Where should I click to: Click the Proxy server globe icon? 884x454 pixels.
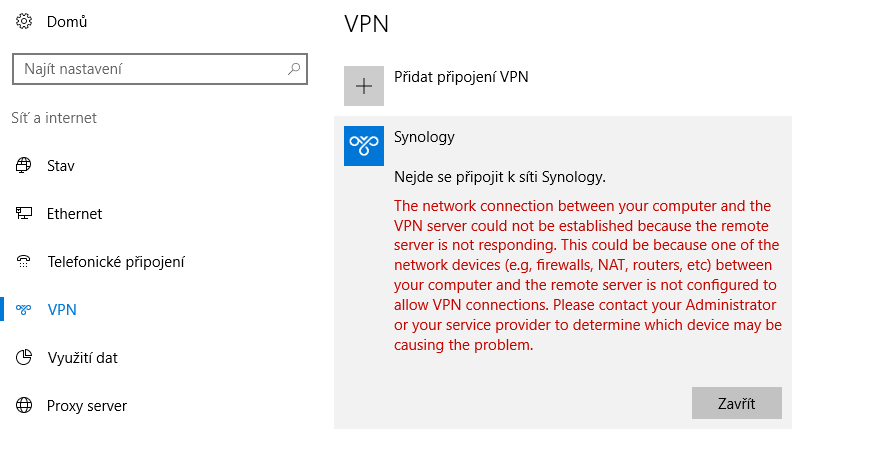coord(24,405)
